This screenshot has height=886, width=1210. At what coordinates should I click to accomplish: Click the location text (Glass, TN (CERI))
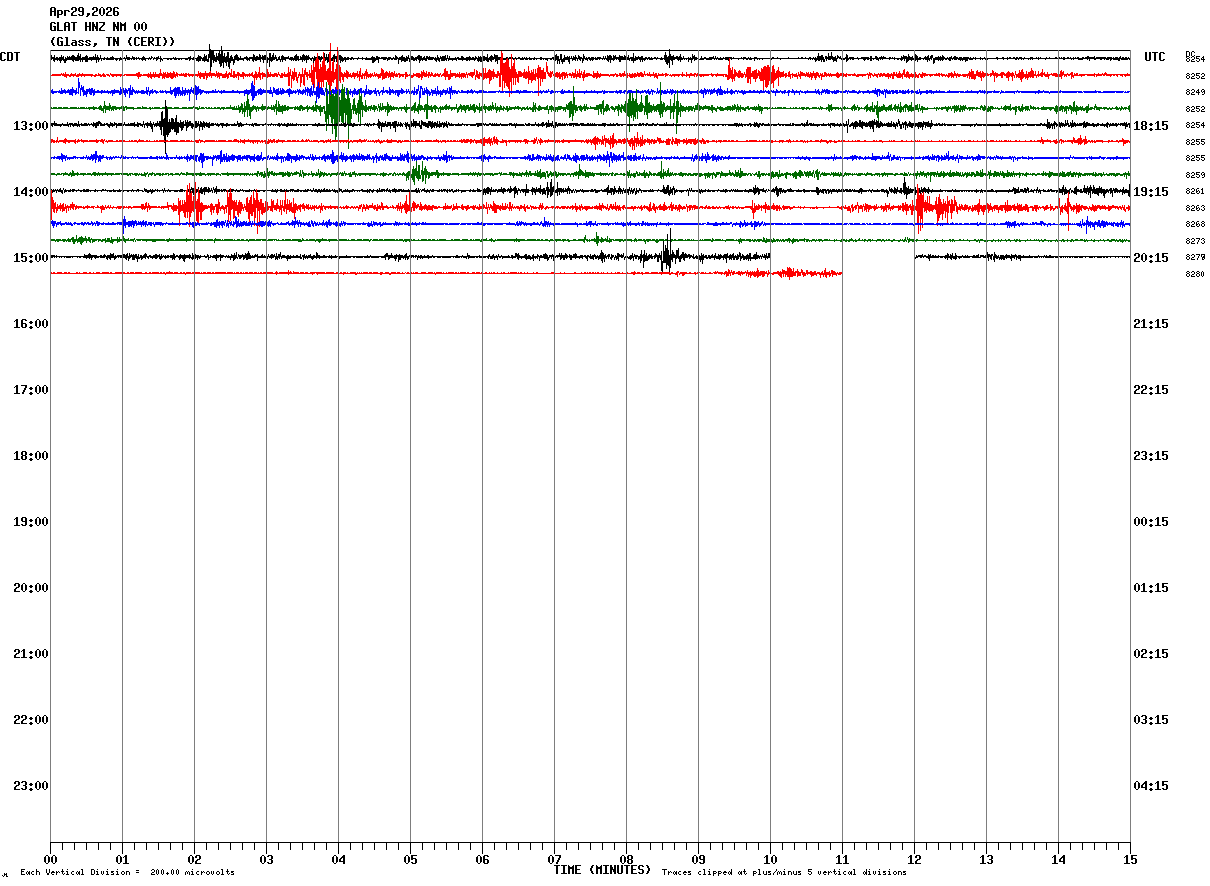112,42
